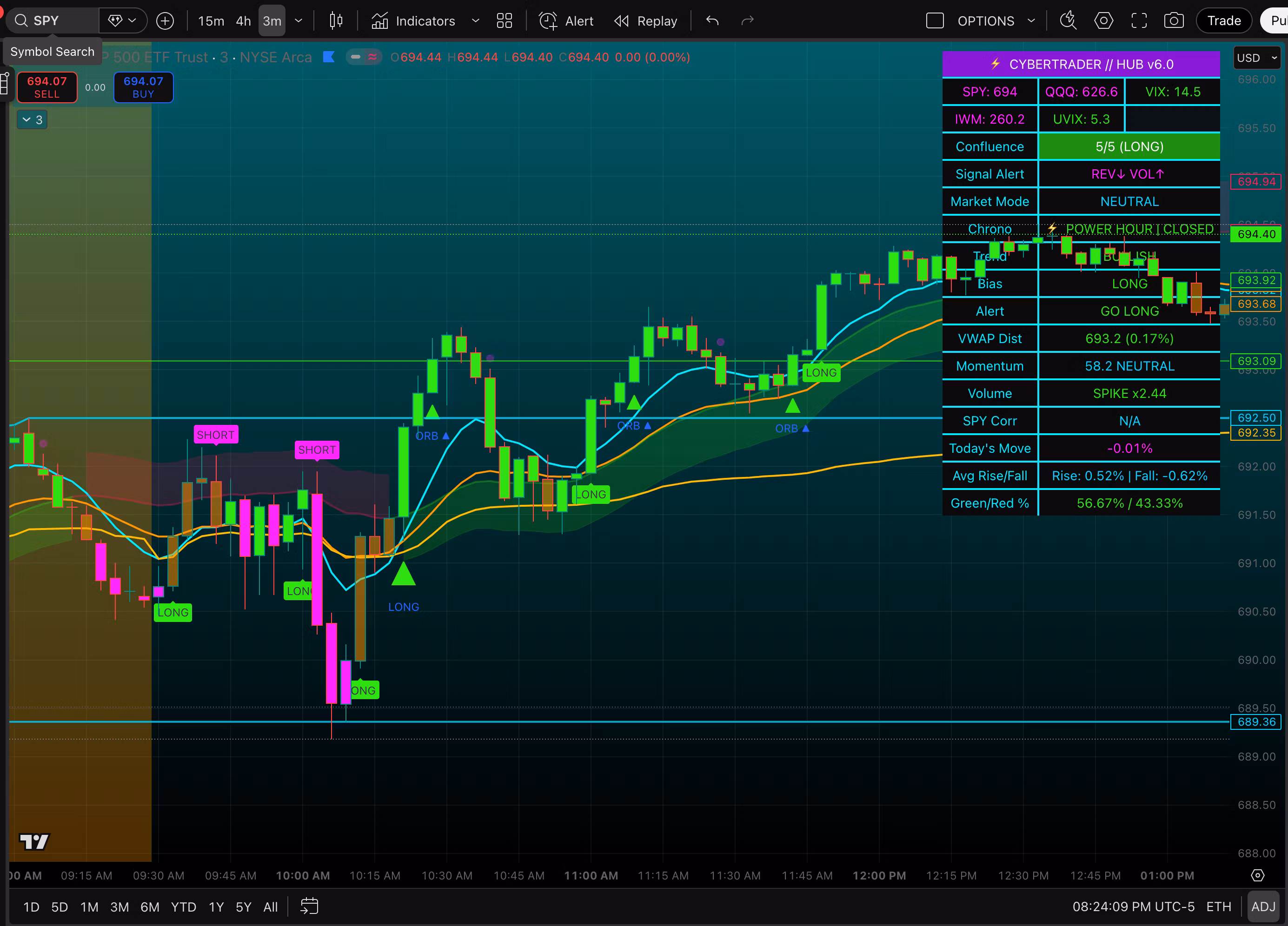Undo the last chart action
The width and height of the screenshot is (1288, 926).
(712, 21)
